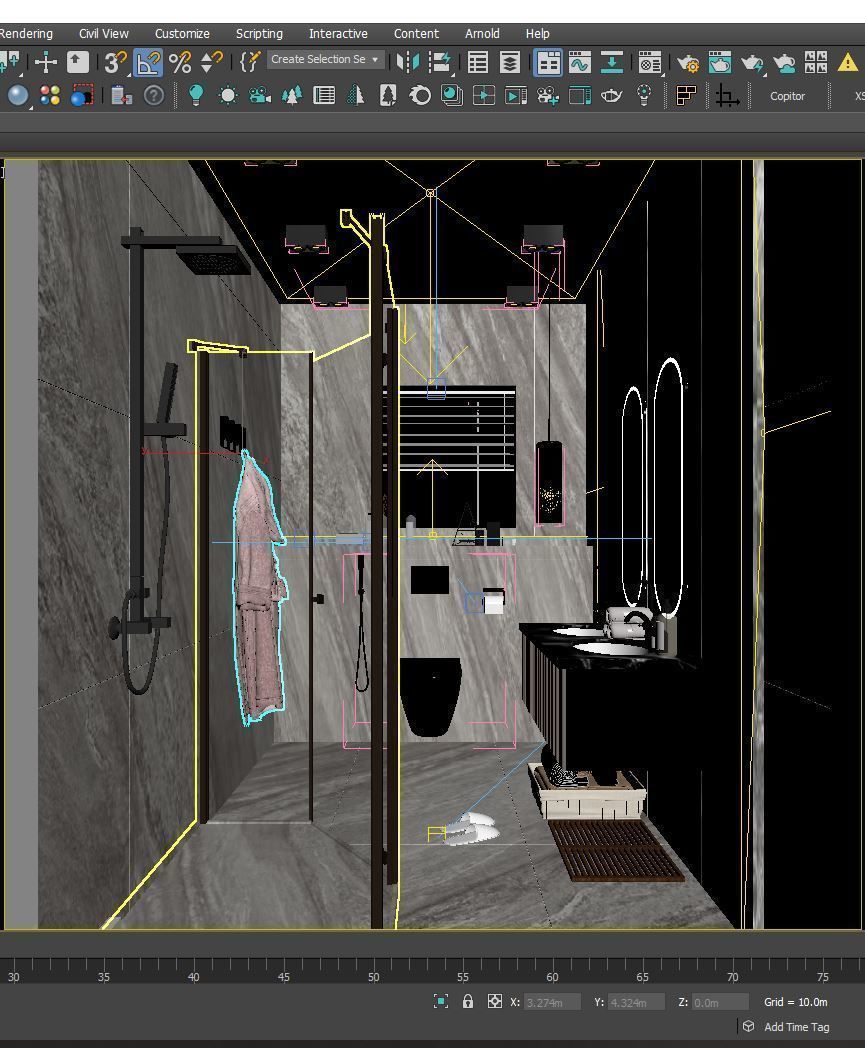This screenshot has height=1048, width=865.
Task: Click the Z coordinate field
Action: pos(720,1003)
